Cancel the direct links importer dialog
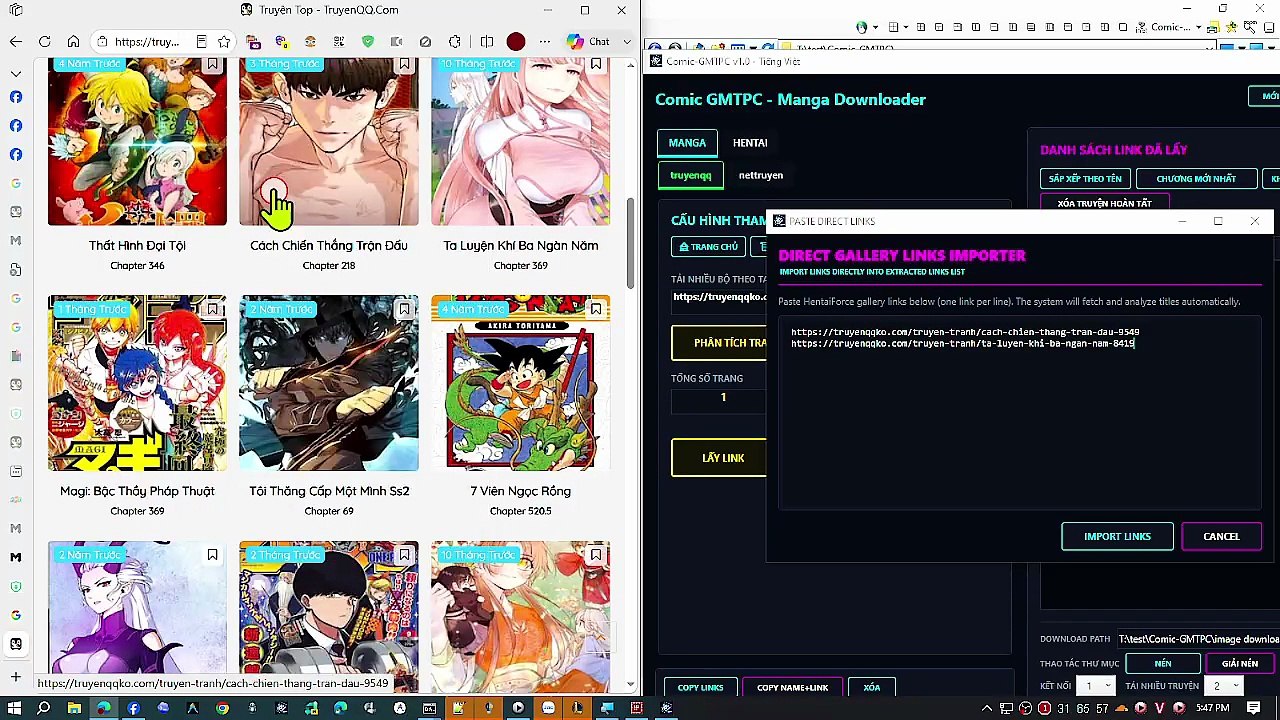1280x720 pixels. [x=1221, y=537]
